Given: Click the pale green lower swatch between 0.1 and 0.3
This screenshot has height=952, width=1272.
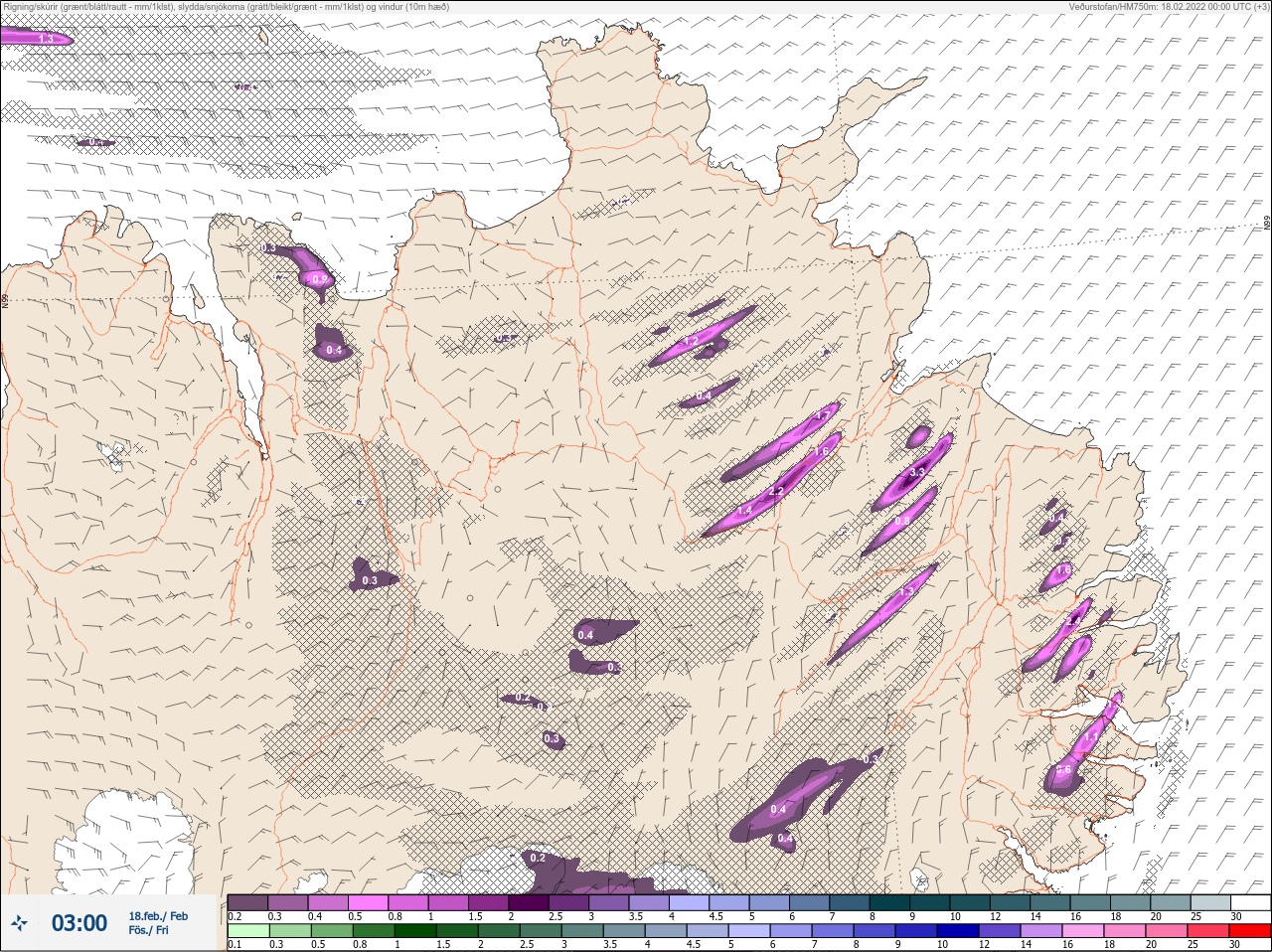Looking at the screenshot, I should coord(247,930).
